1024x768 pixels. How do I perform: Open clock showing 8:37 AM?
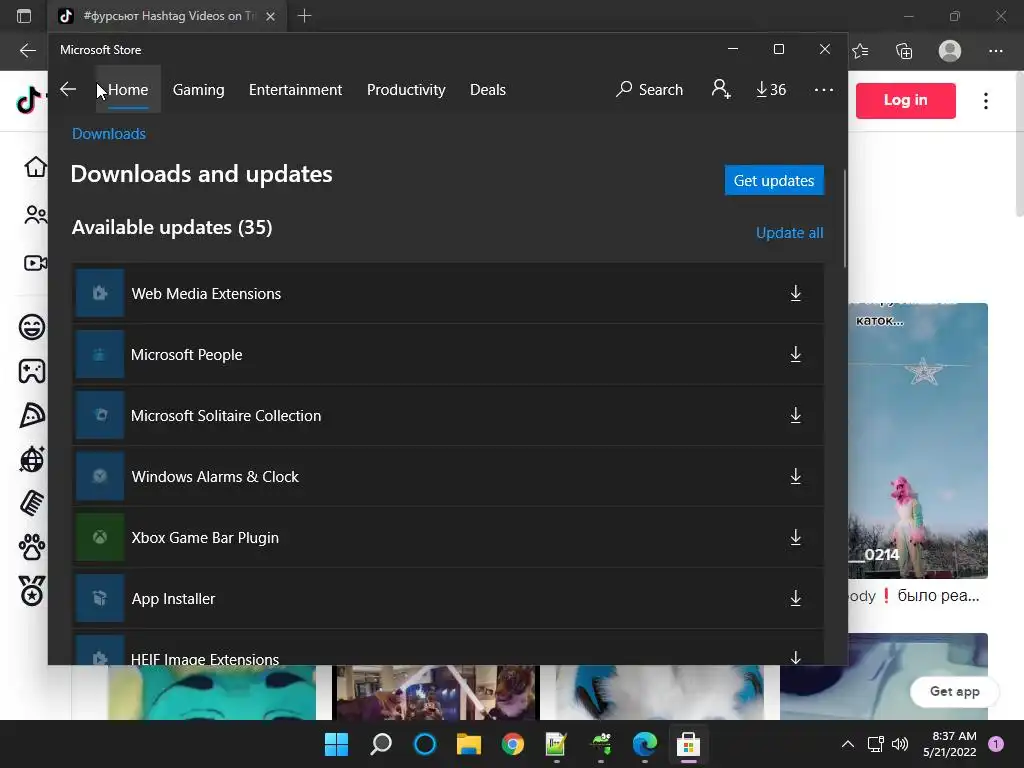pyautogui.click(x=950, y=744)
